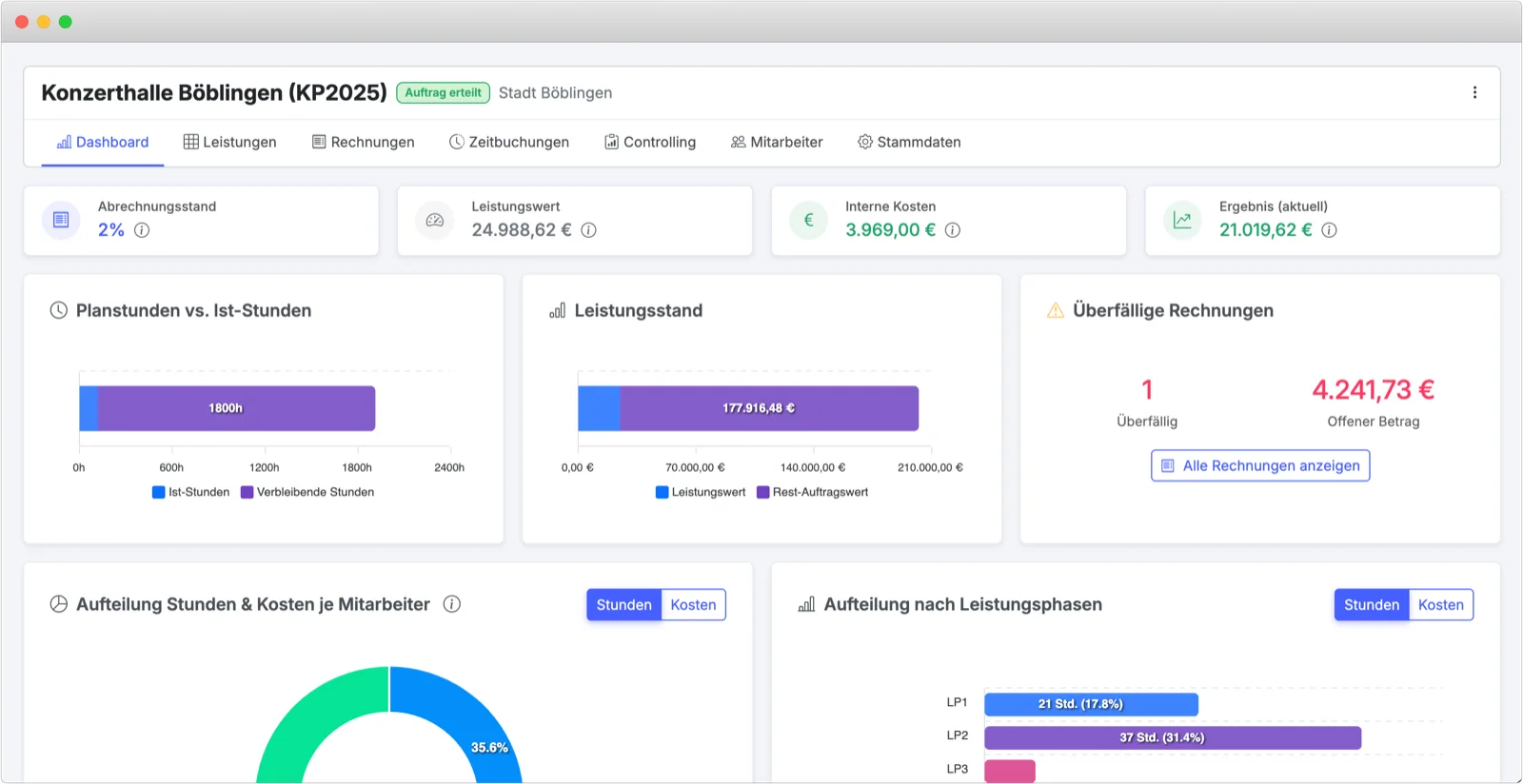Click the Interne Kosten value 3.969,00 €
The image size is (1523, 784).
(x=890, y=230)
